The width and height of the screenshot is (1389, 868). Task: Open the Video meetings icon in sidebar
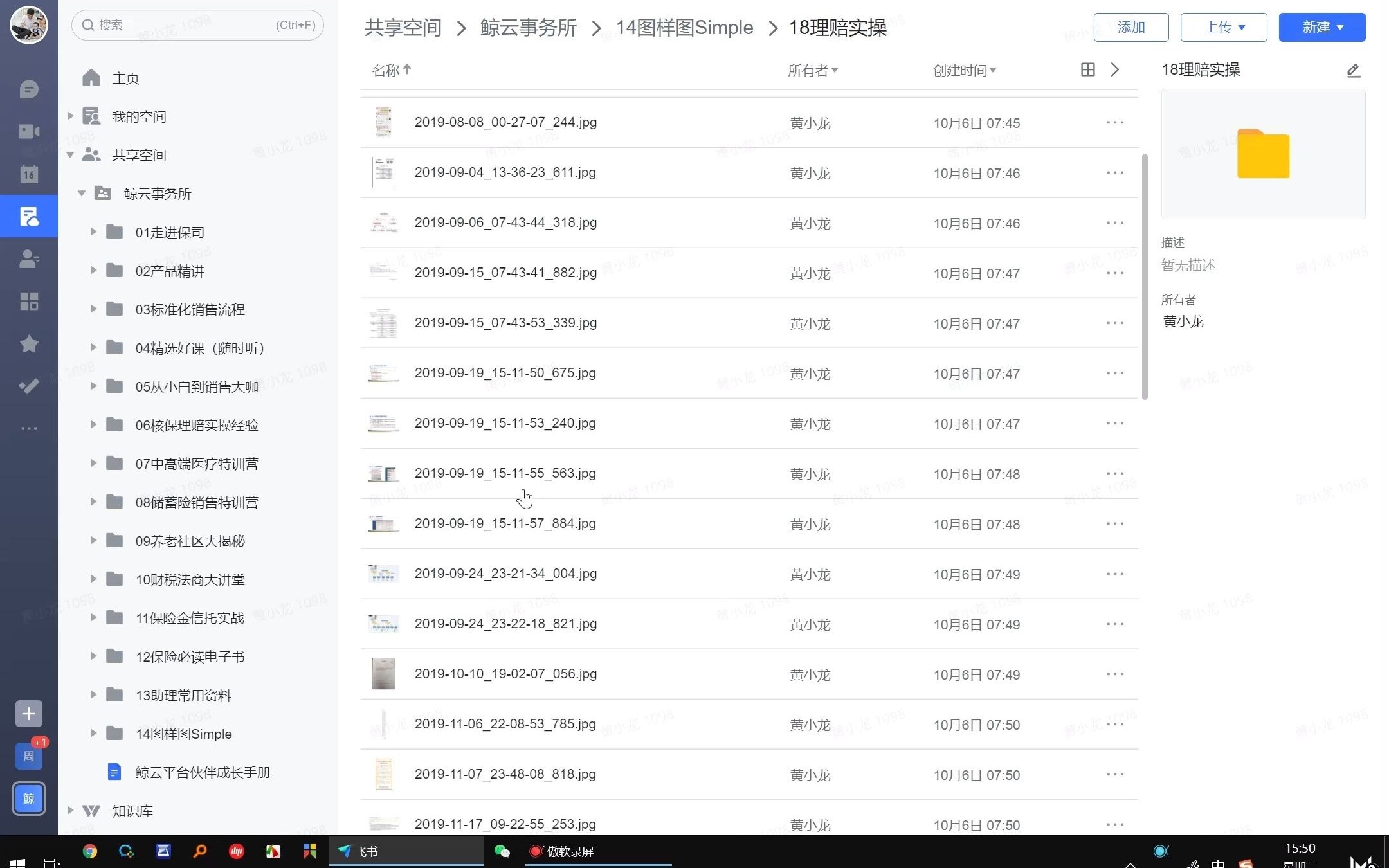[28, 131]
